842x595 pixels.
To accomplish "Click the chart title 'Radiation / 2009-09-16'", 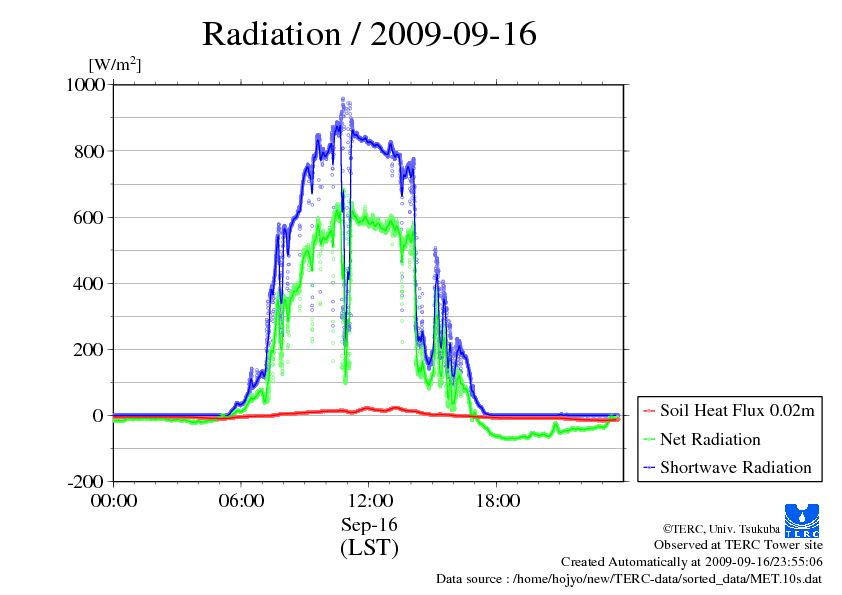I will [369, 34].
